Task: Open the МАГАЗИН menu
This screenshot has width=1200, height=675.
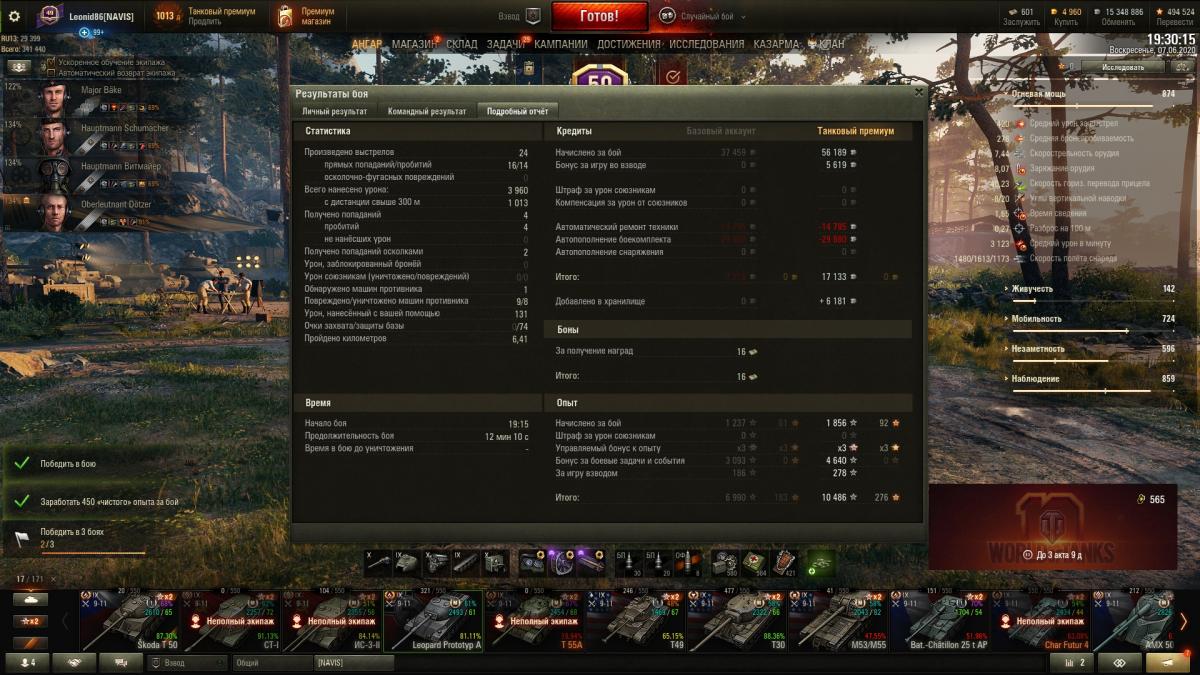Action: [x=413, y=44]
